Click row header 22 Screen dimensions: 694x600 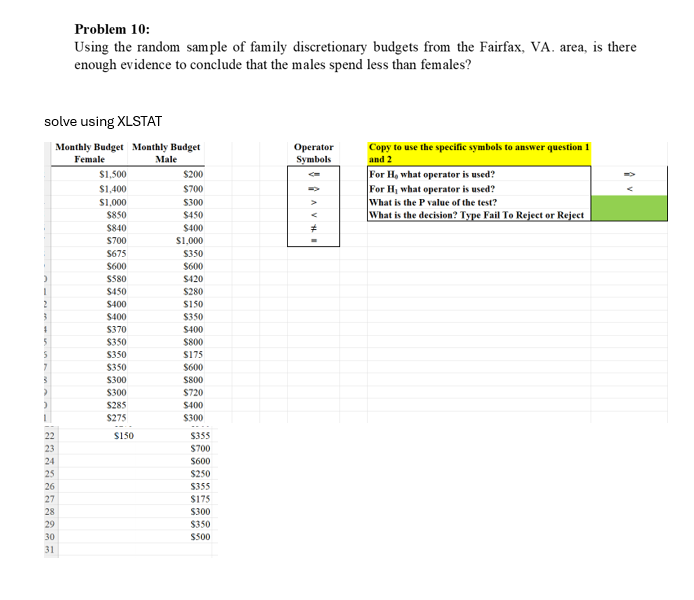(50, 436)
